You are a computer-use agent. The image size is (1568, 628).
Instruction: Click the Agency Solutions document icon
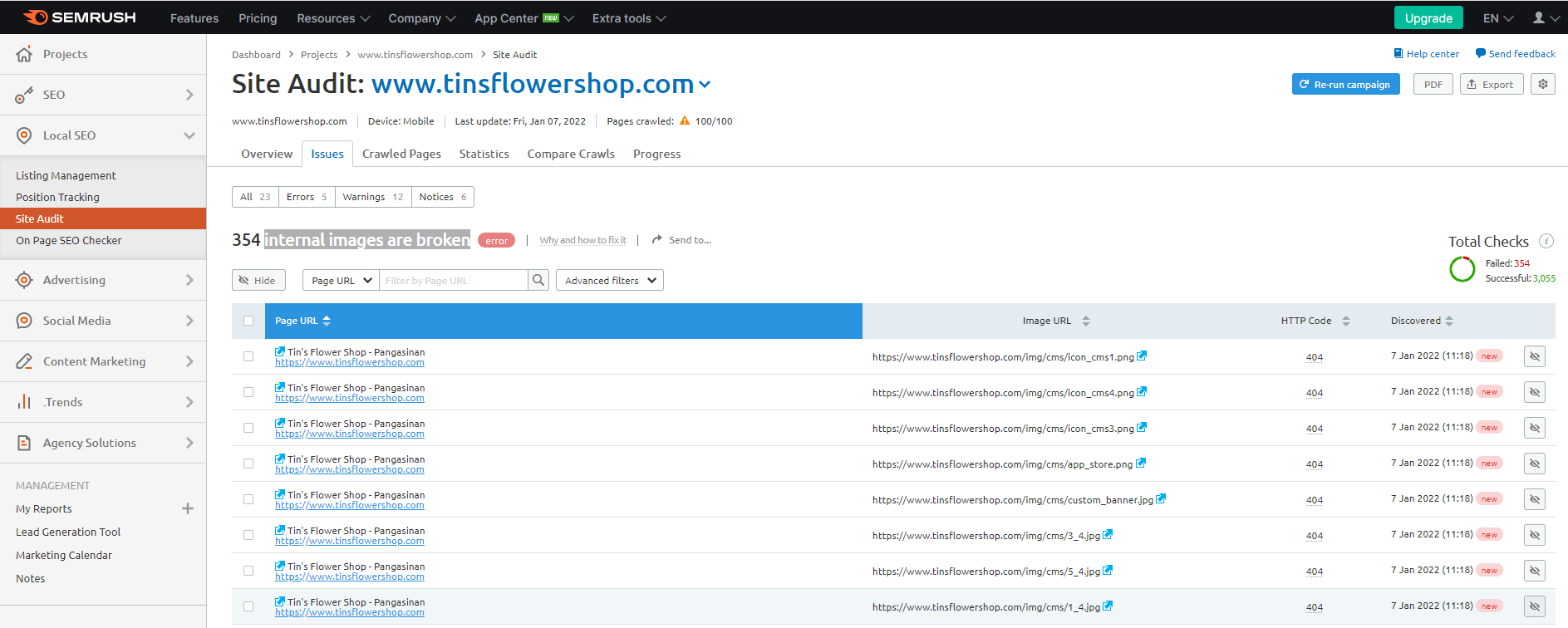pos(24,443)
